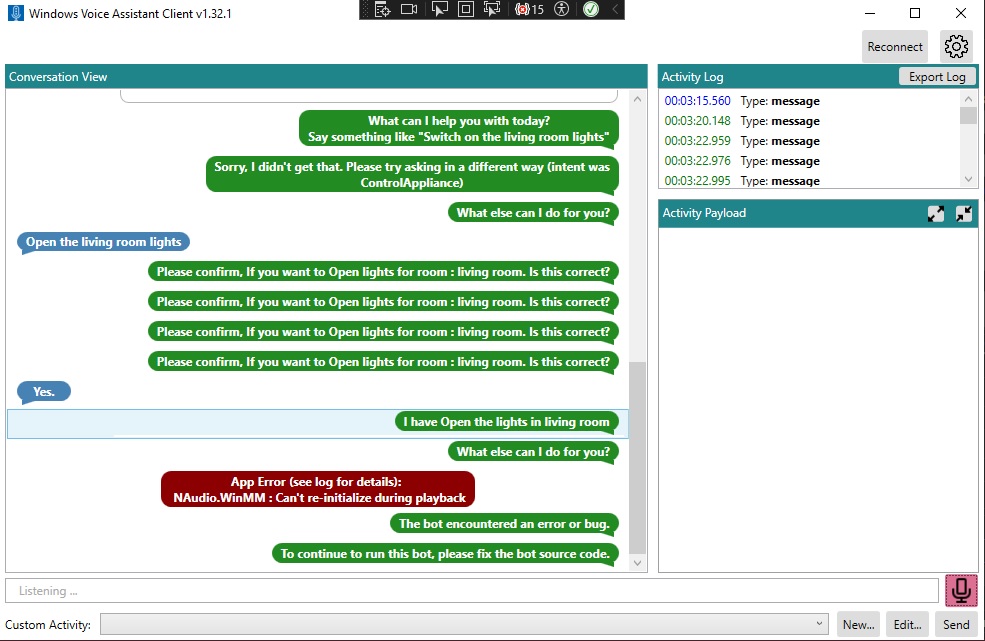The image size is (985, 641).
Task: Enable Select Element pointer tool
Action: (439, 9)
